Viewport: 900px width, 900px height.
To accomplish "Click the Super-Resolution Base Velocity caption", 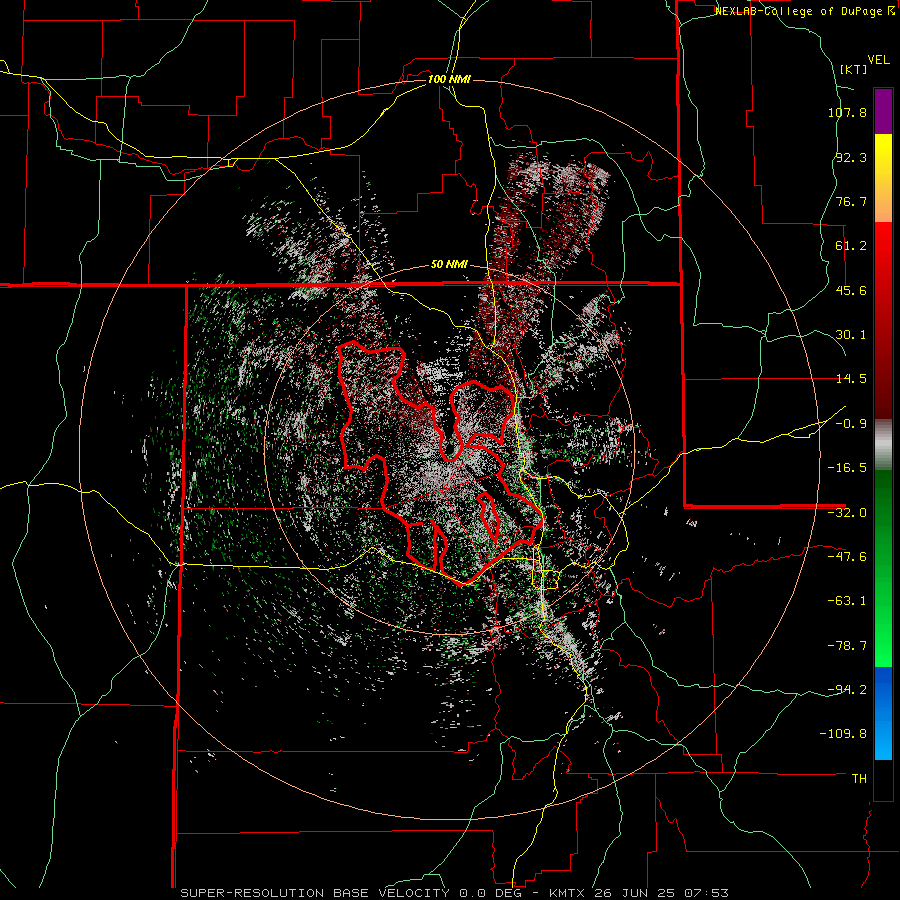I will pos(455,893).
